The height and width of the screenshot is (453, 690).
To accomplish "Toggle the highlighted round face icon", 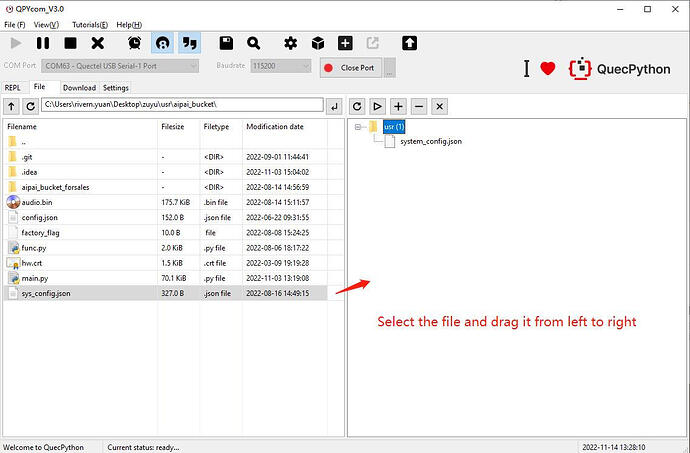I will (162, 43).
